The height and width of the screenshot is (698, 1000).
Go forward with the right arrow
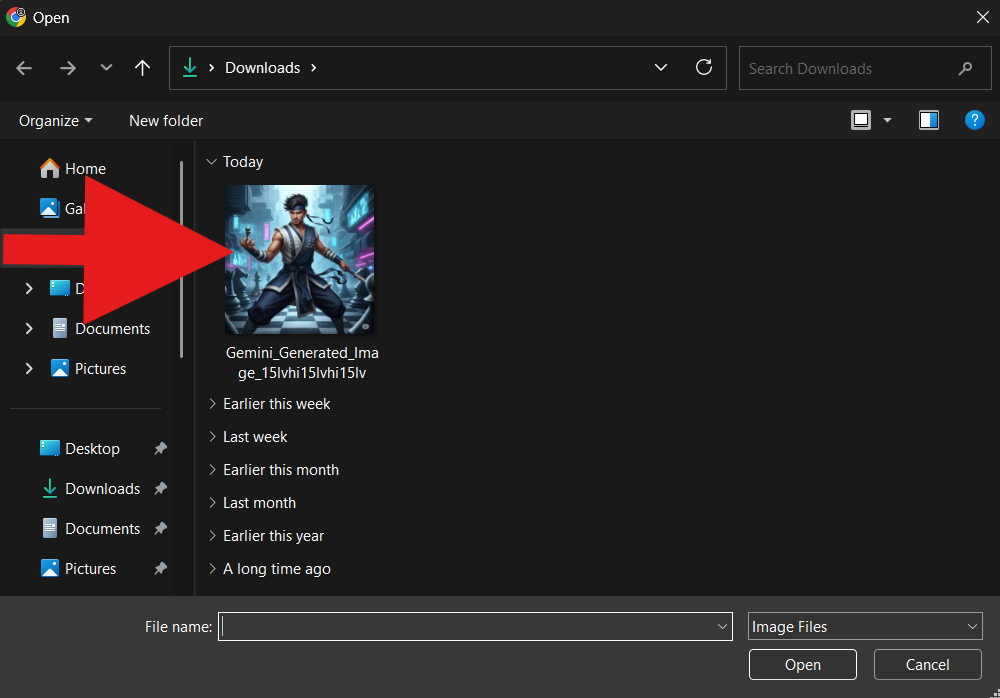68,68
